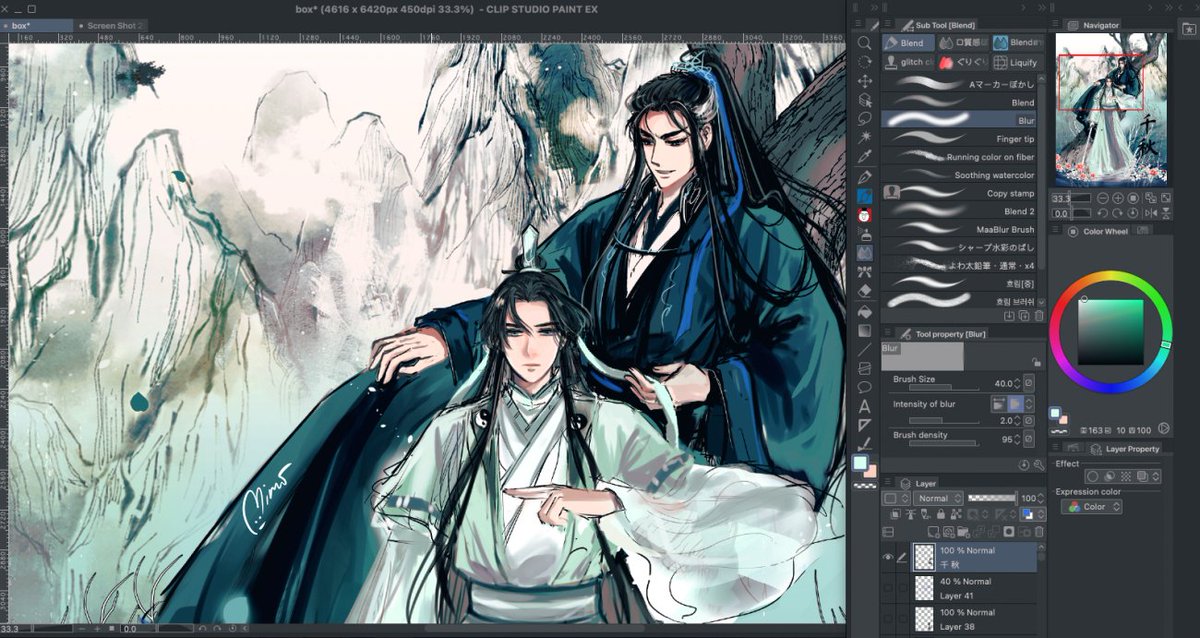Open sub tool detail wrench icon
Viewport: 1200px width, 638px height.
(x=1038, y=465)
